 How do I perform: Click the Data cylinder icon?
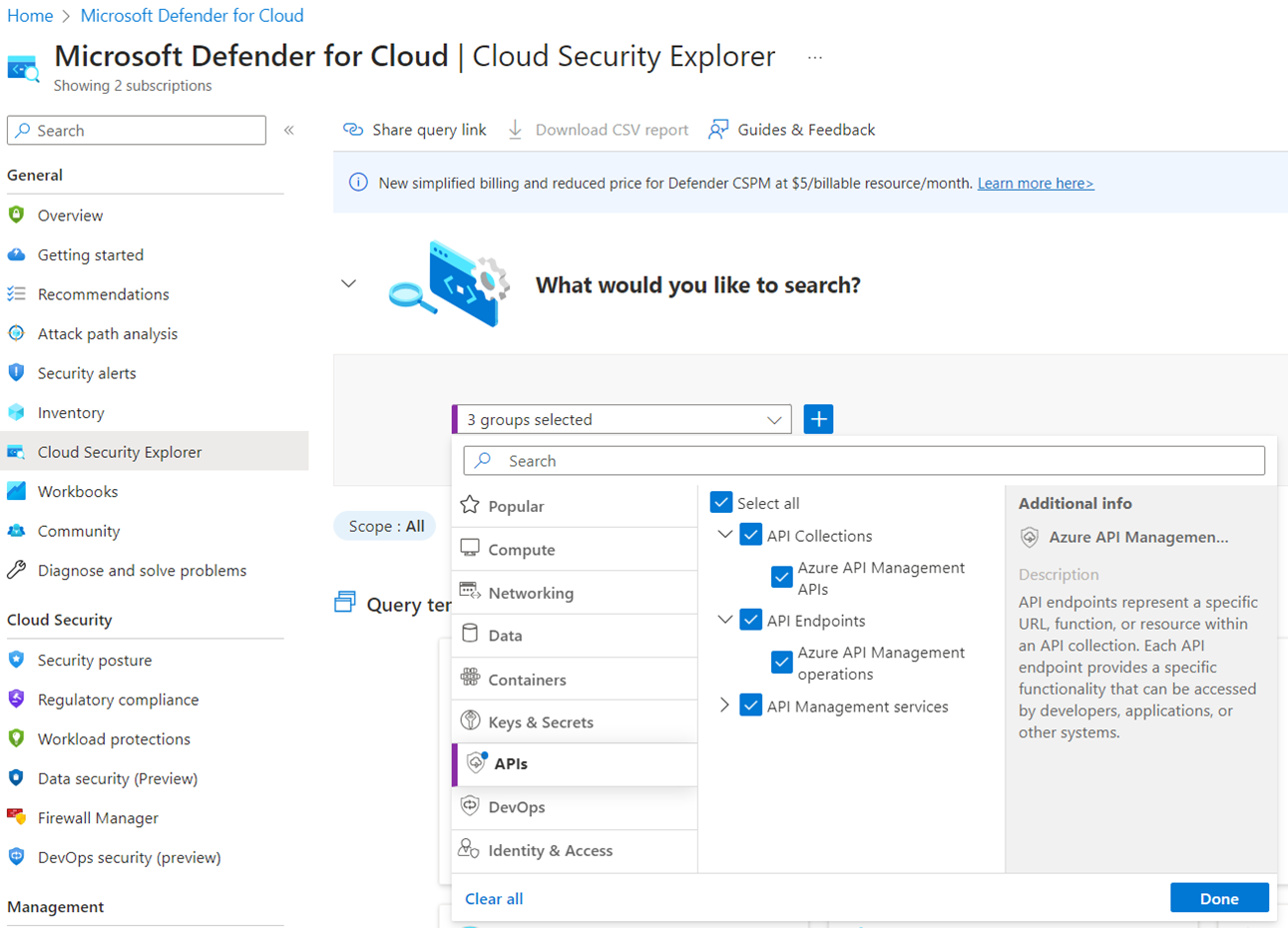point(470,635)
